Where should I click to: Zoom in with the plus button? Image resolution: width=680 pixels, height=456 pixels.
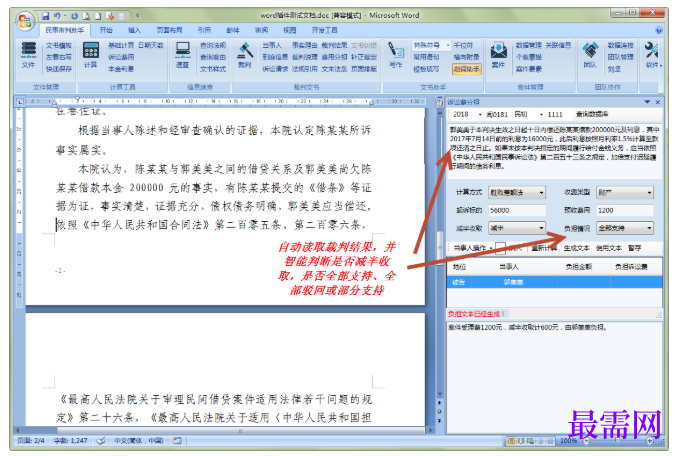coord(650,441)
